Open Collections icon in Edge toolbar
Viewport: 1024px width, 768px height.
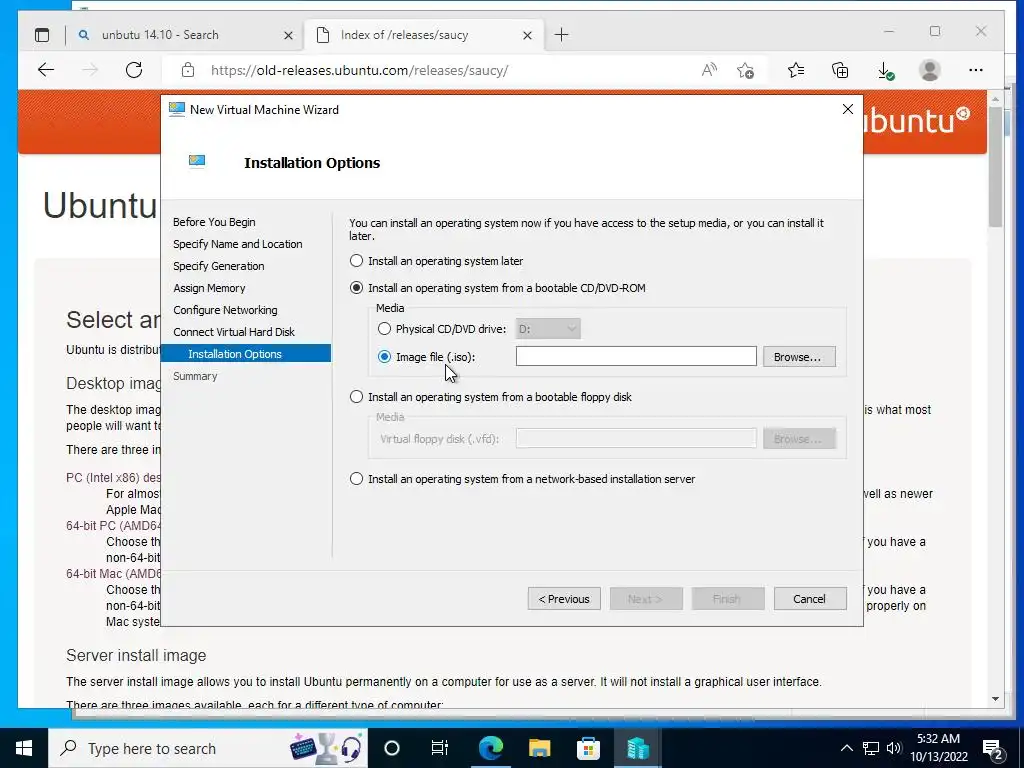(x=840, y=70)
